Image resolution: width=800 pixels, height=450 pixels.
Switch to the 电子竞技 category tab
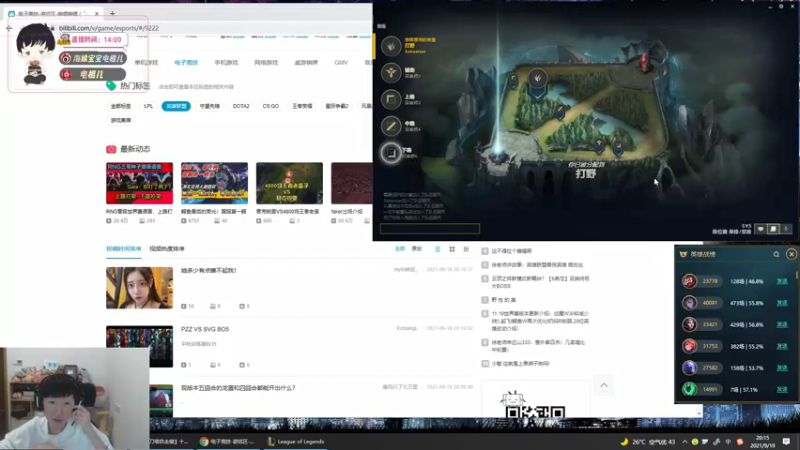186,63
